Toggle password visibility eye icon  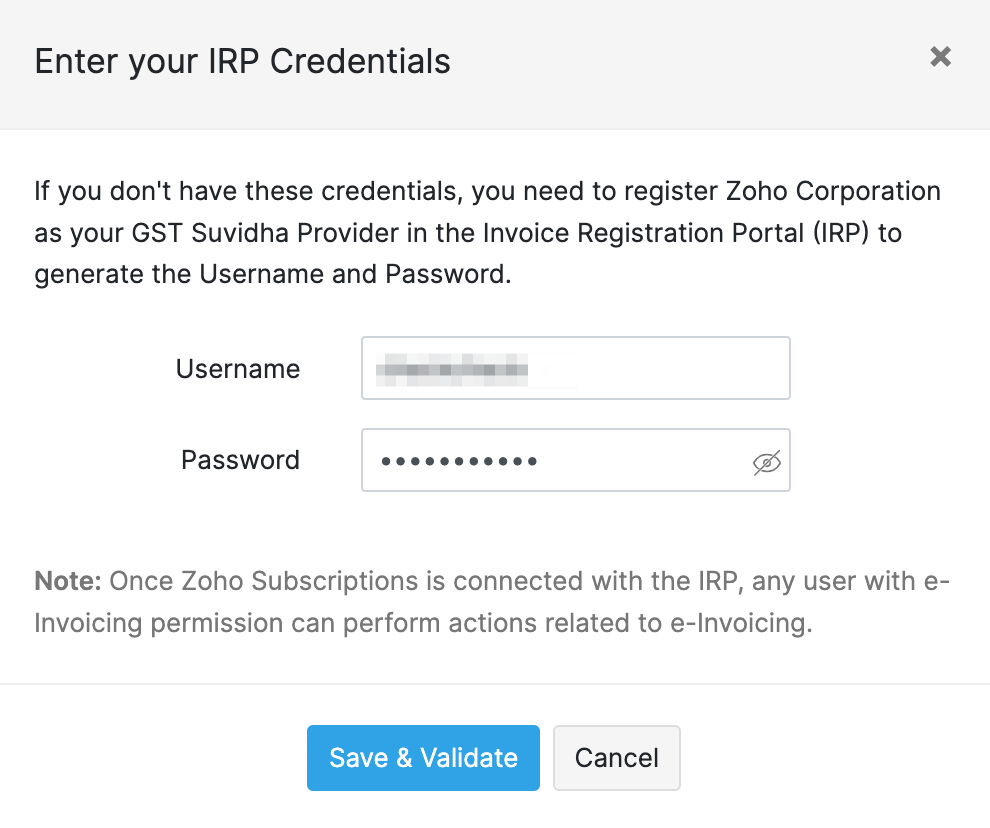(766, 462)
